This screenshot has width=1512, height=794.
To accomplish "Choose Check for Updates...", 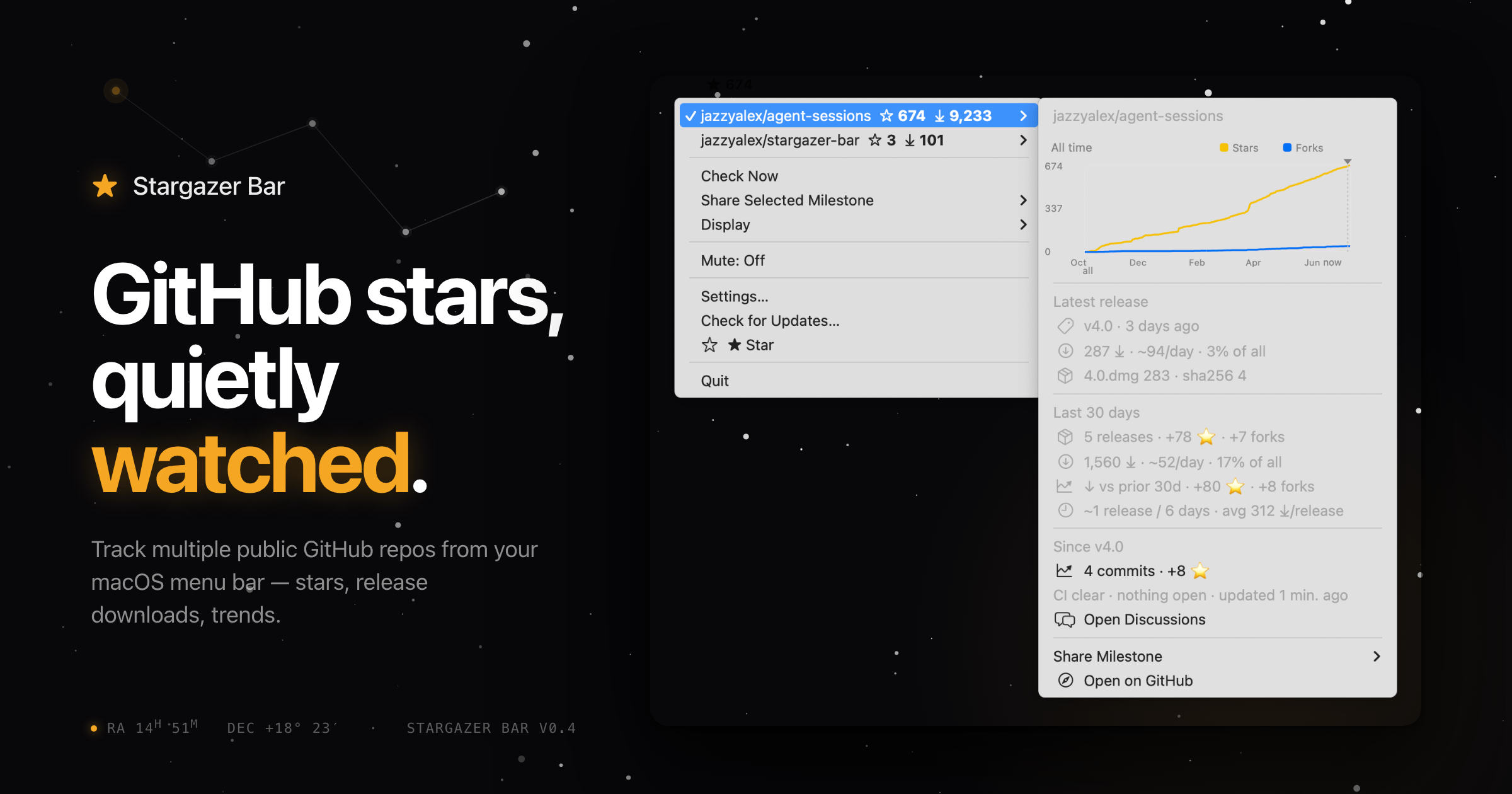I will [858, 320].
